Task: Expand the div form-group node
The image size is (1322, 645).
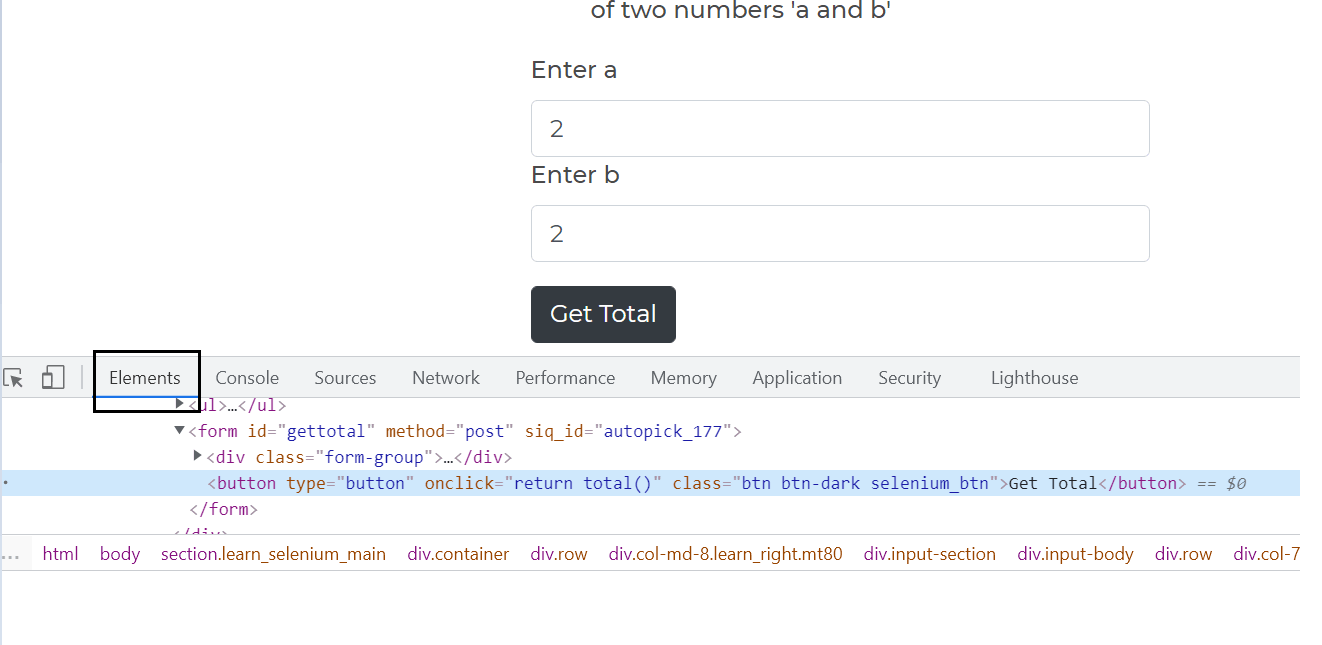Action: click(198, 457)
